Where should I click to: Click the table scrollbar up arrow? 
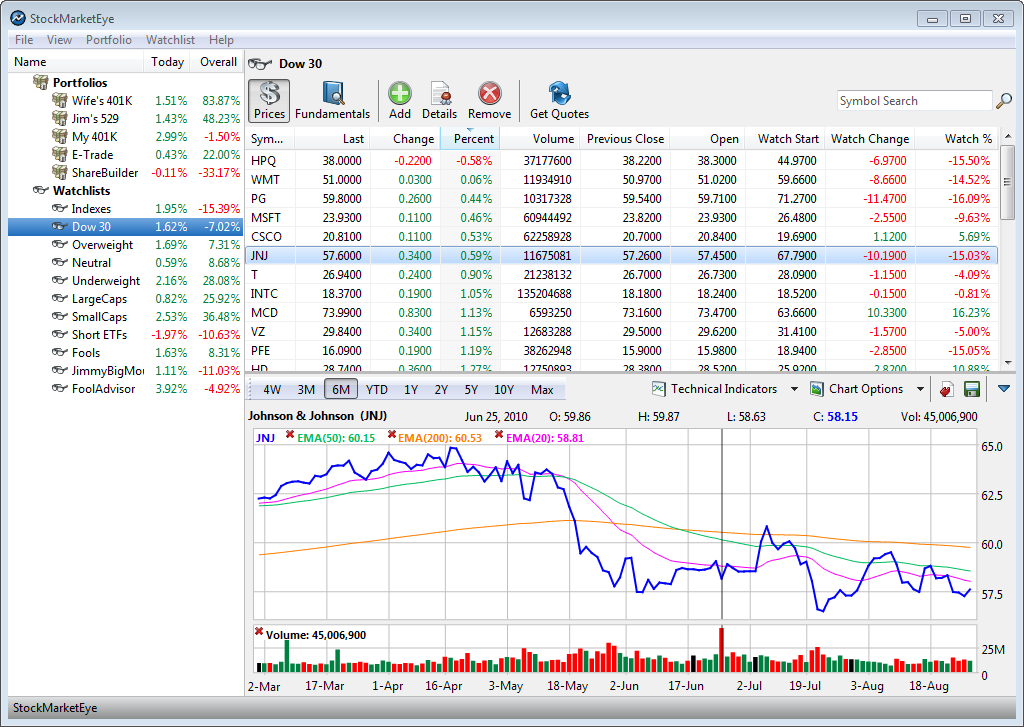(x=1008, y=136)
